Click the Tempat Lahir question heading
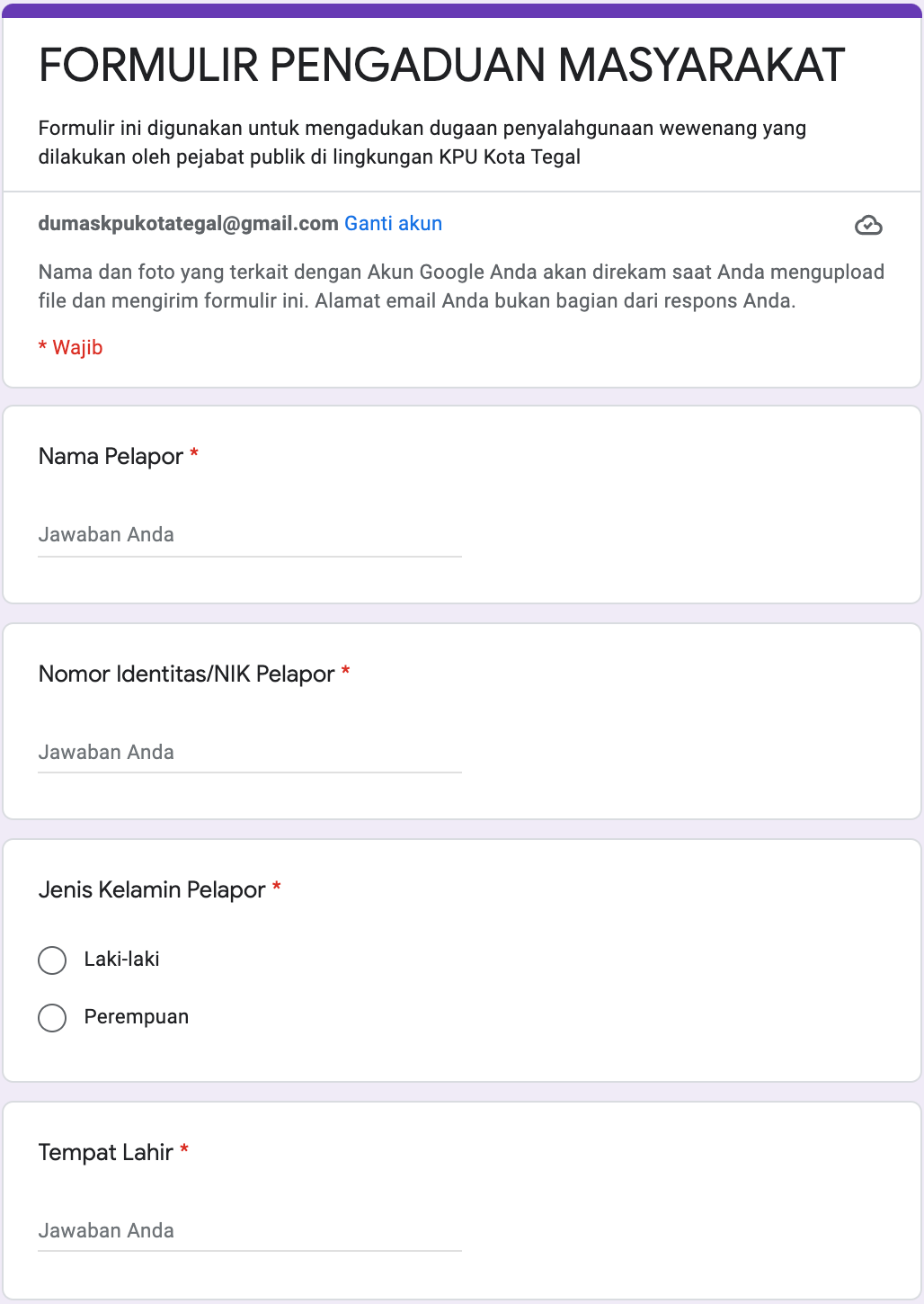 click(105, 1153)
